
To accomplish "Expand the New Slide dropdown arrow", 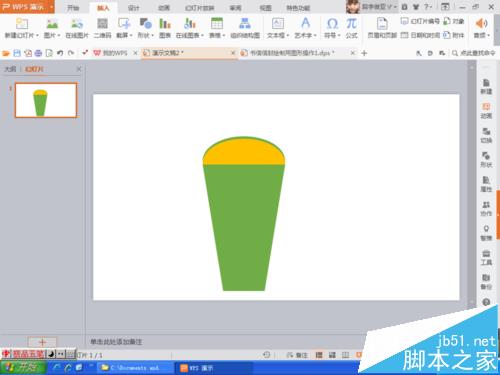I will point(37,35).
